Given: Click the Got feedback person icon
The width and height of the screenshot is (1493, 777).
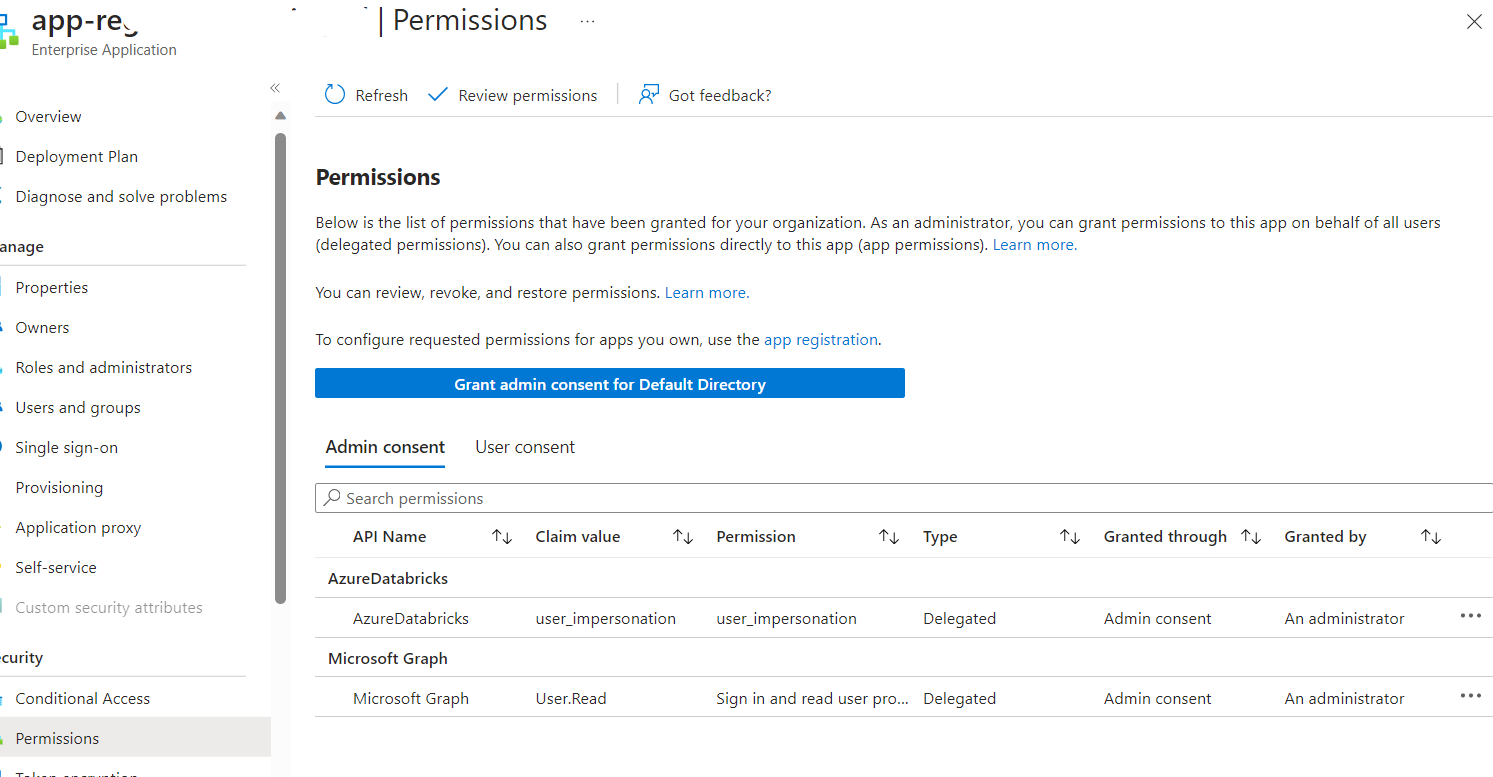Looking at the screenshot, I should pos(649,95).
